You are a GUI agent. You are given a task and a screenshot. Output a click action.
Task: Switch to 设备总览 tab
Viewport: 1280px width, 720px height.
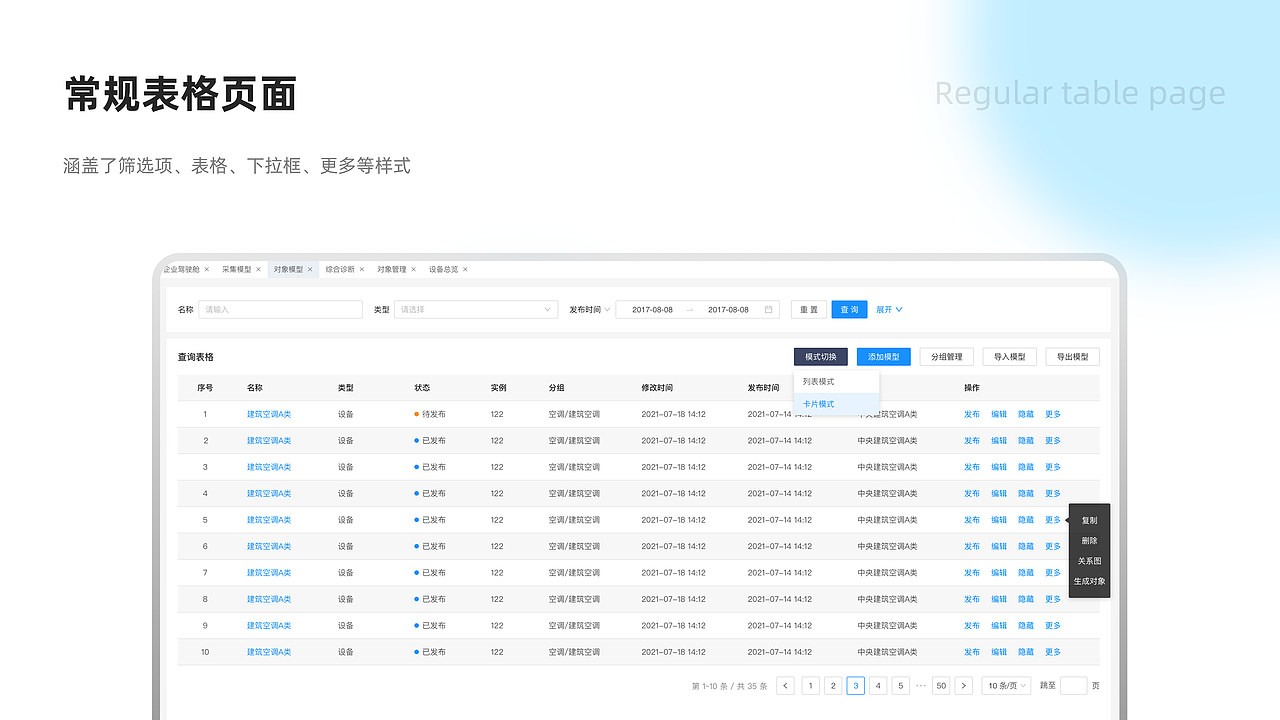coord(444,270)
